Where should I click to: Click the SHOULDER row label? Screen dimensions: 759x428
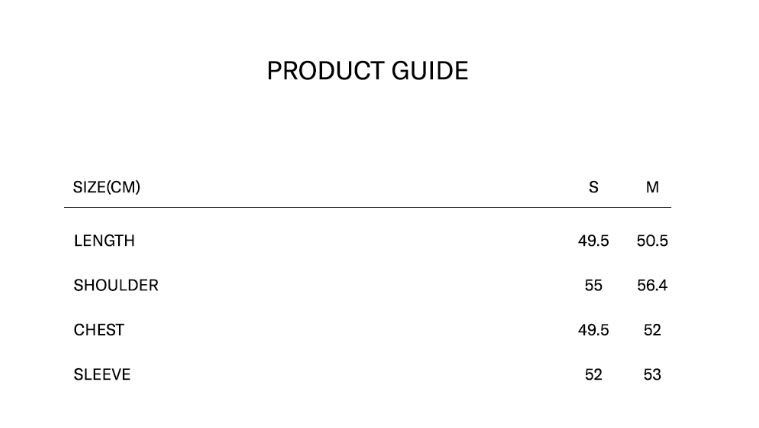click(116, 285)
